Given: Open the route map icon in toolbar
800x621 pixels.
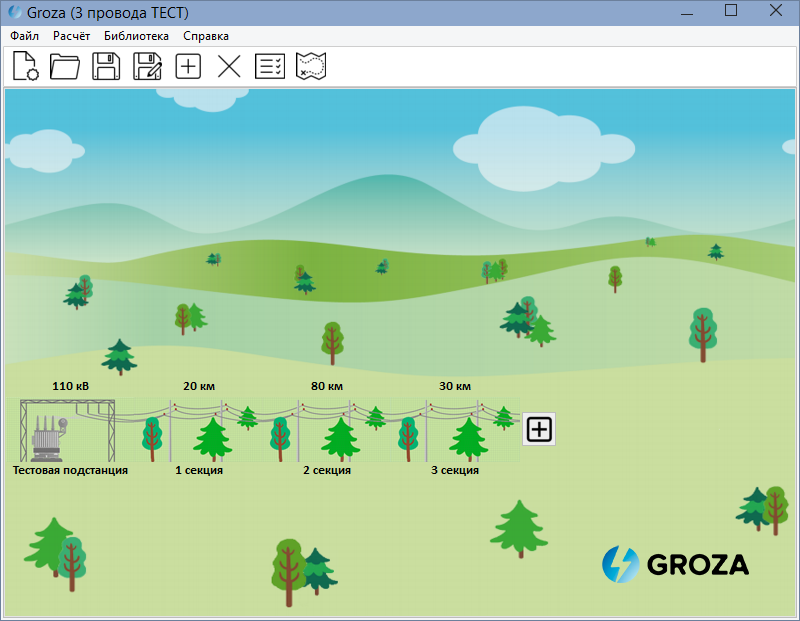Looking at the screenshot, I should click(x=311, y=67).
